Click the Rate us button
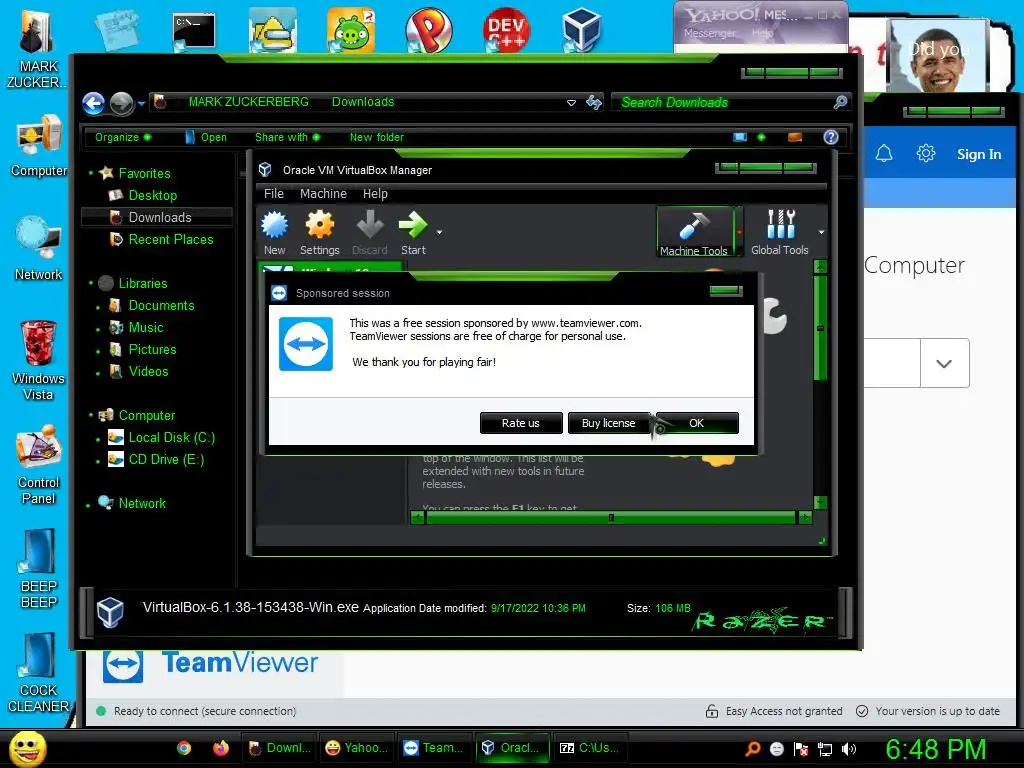The width and height of the screenshot is (1024, 768). pyautogui.click(x=520, y=423)
